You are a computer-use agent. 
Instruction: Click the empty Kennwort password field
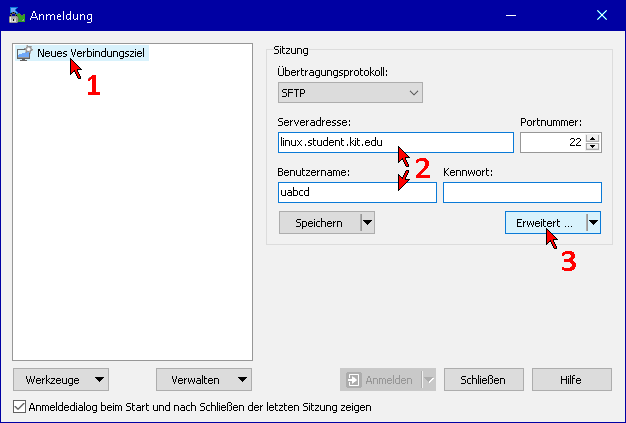click(x=522, y=192)
